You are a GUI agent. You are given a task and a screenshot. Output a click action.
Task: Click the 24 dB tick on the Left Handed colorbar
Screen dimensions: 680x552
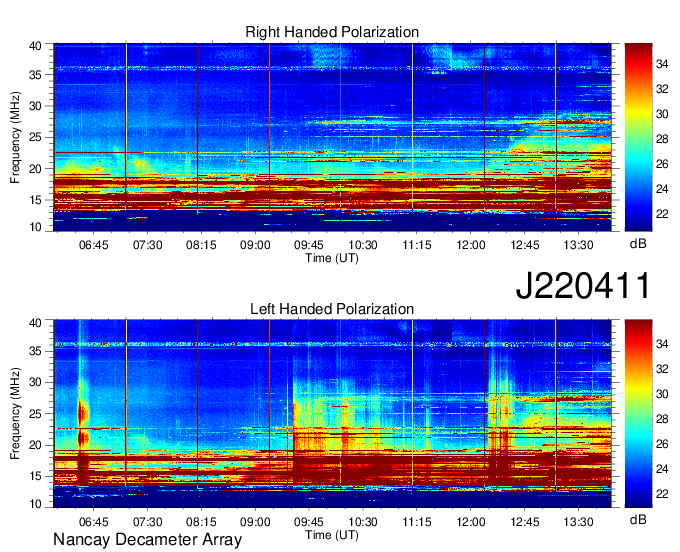pos(662,469)
